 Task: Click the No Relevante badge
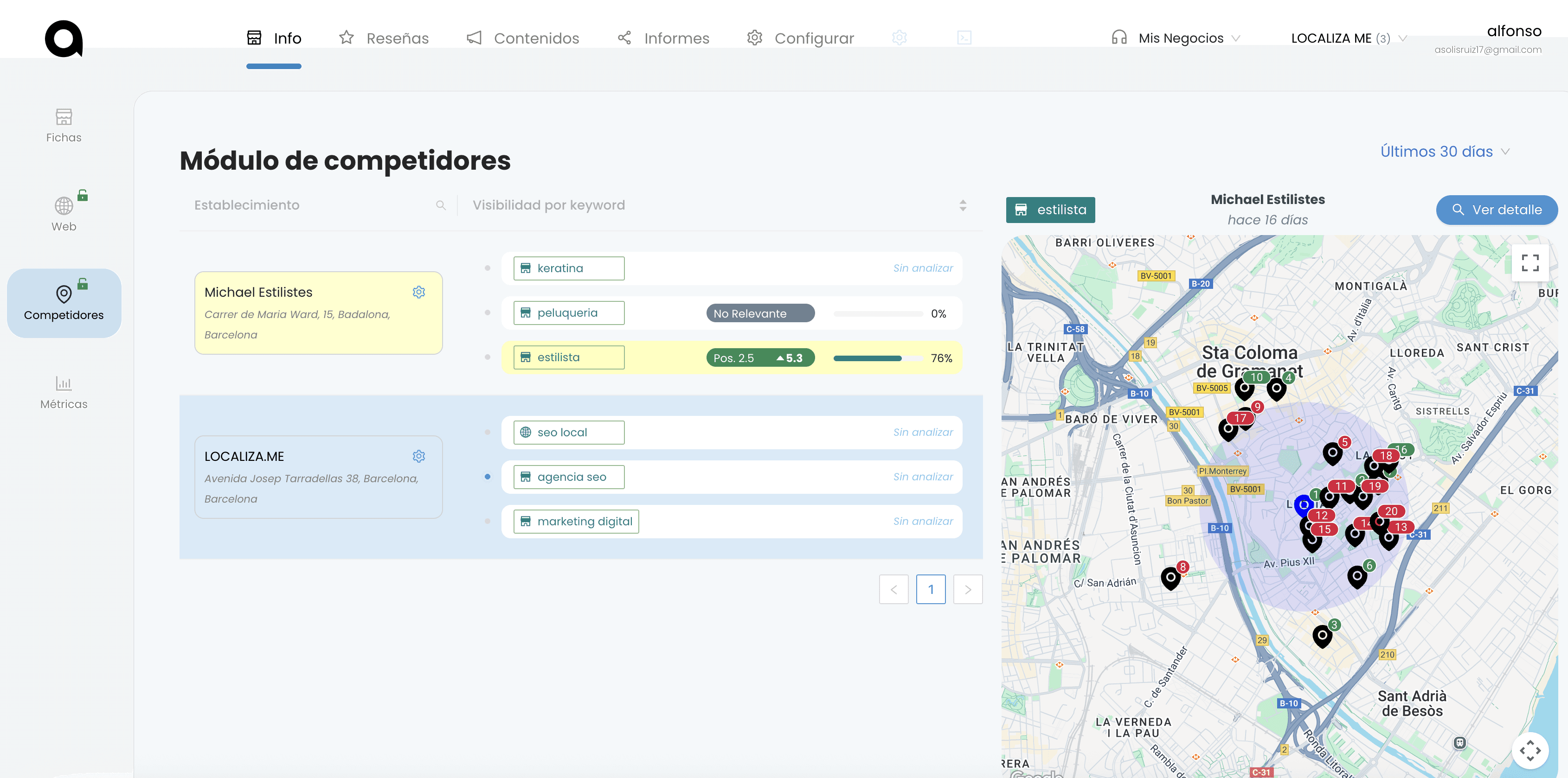[760, 313]
